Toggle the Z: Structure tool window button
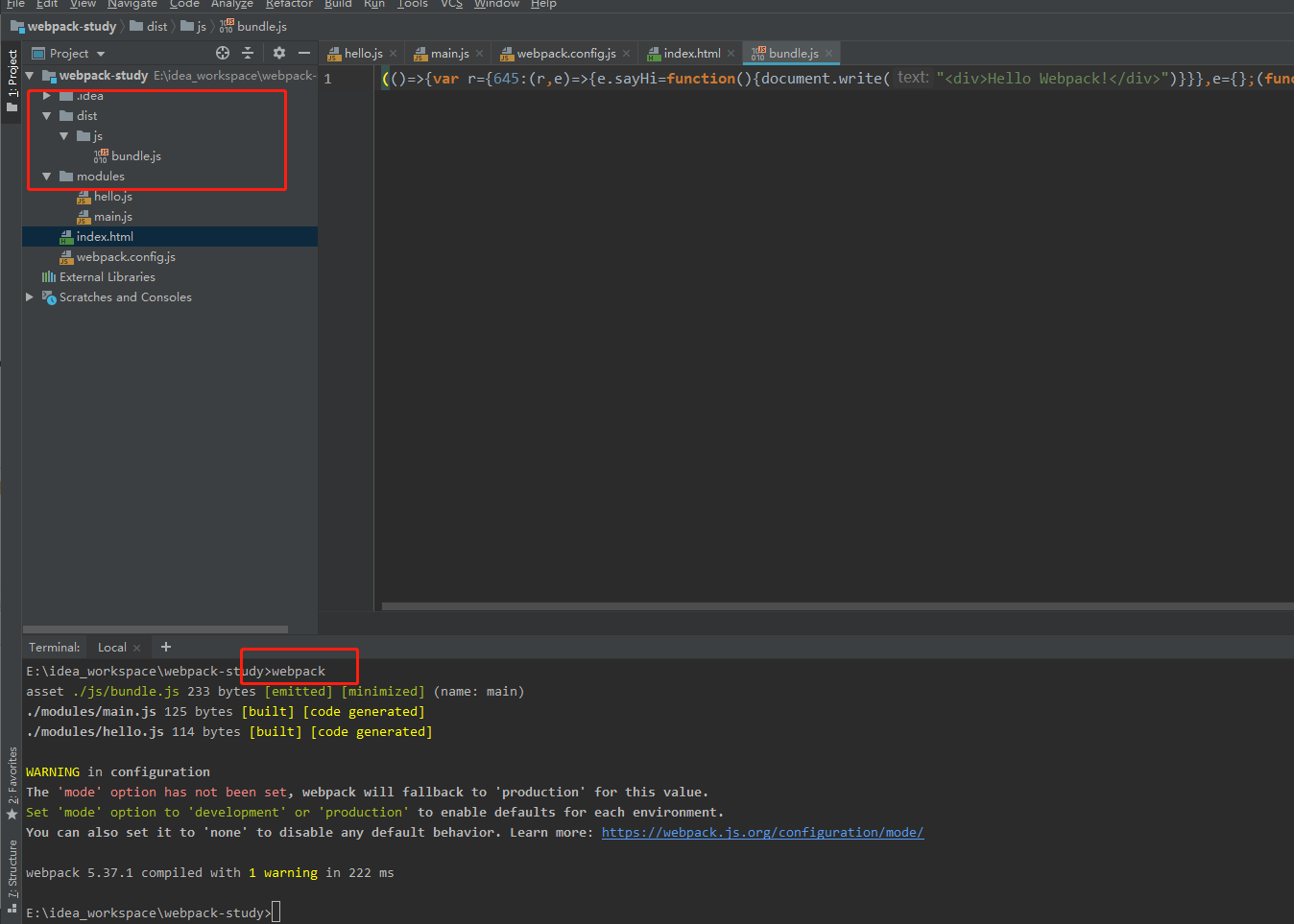 click(12, 875)
